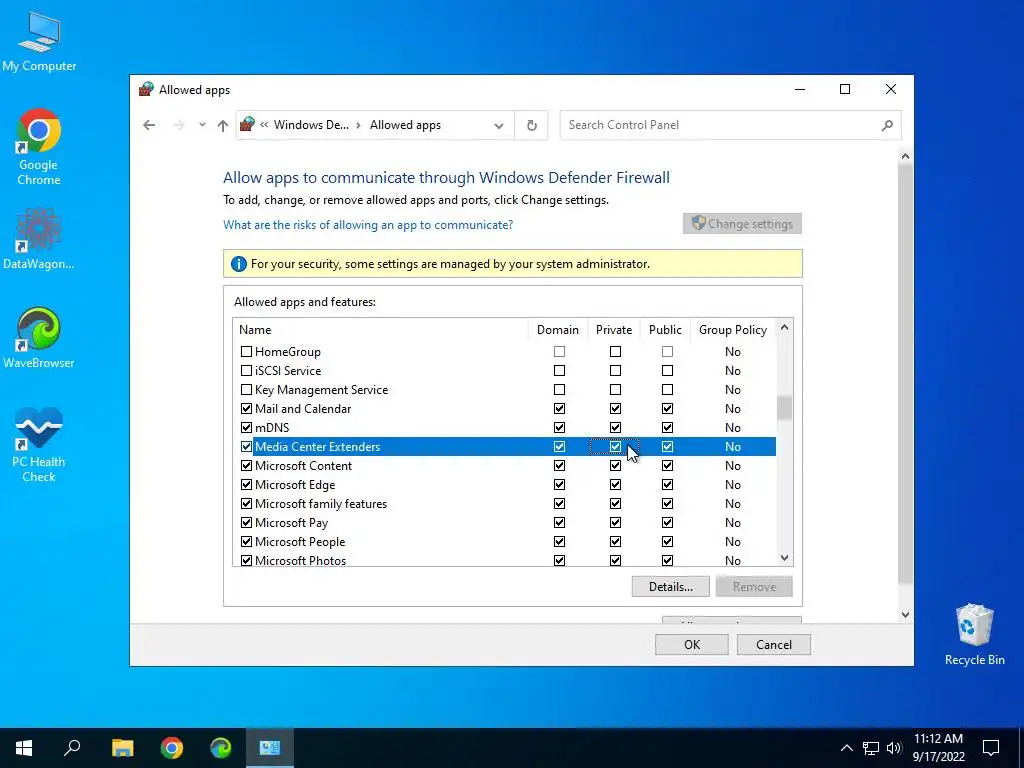Click the firewall icon in address bar

click(x=247, y=124)
